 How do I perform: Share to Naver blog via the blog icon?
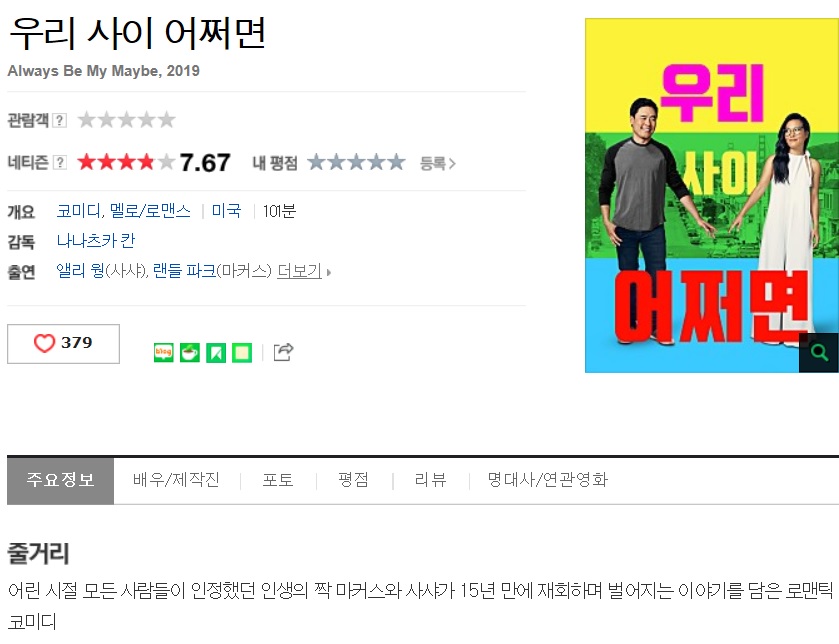[163, 352]
